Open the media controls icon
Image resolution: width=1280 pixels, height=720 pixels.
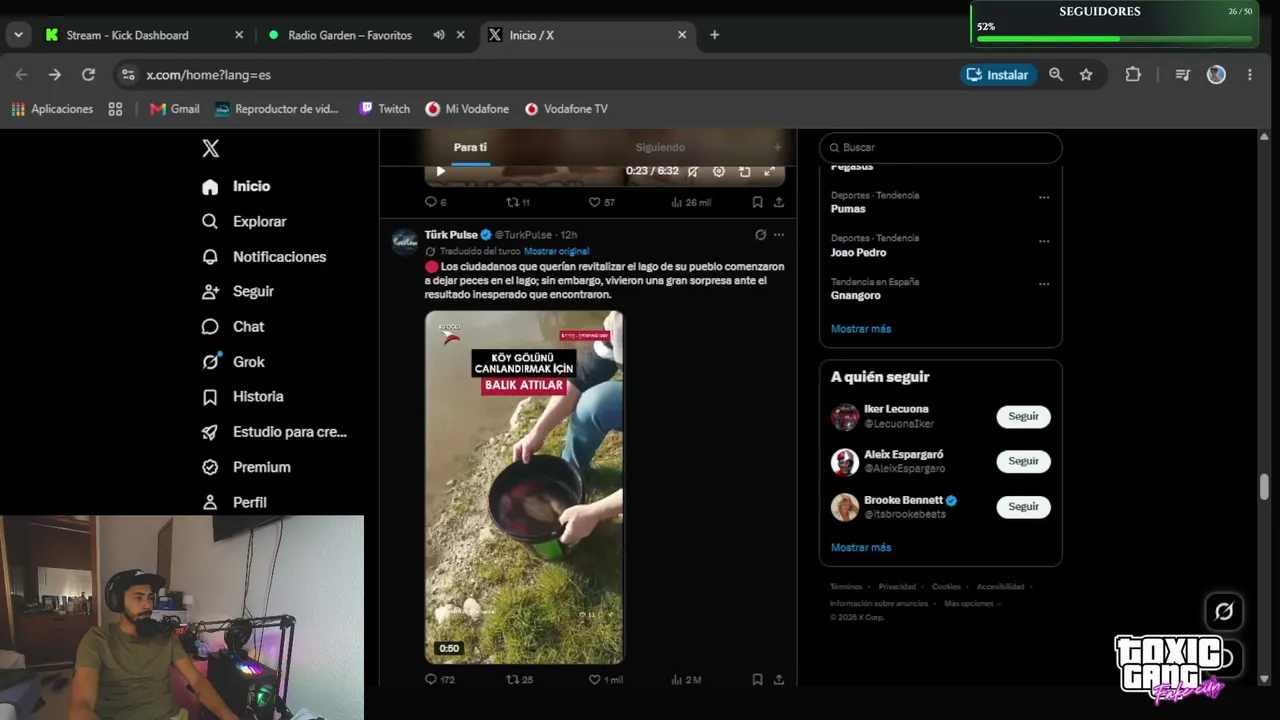coord(1183,75)
